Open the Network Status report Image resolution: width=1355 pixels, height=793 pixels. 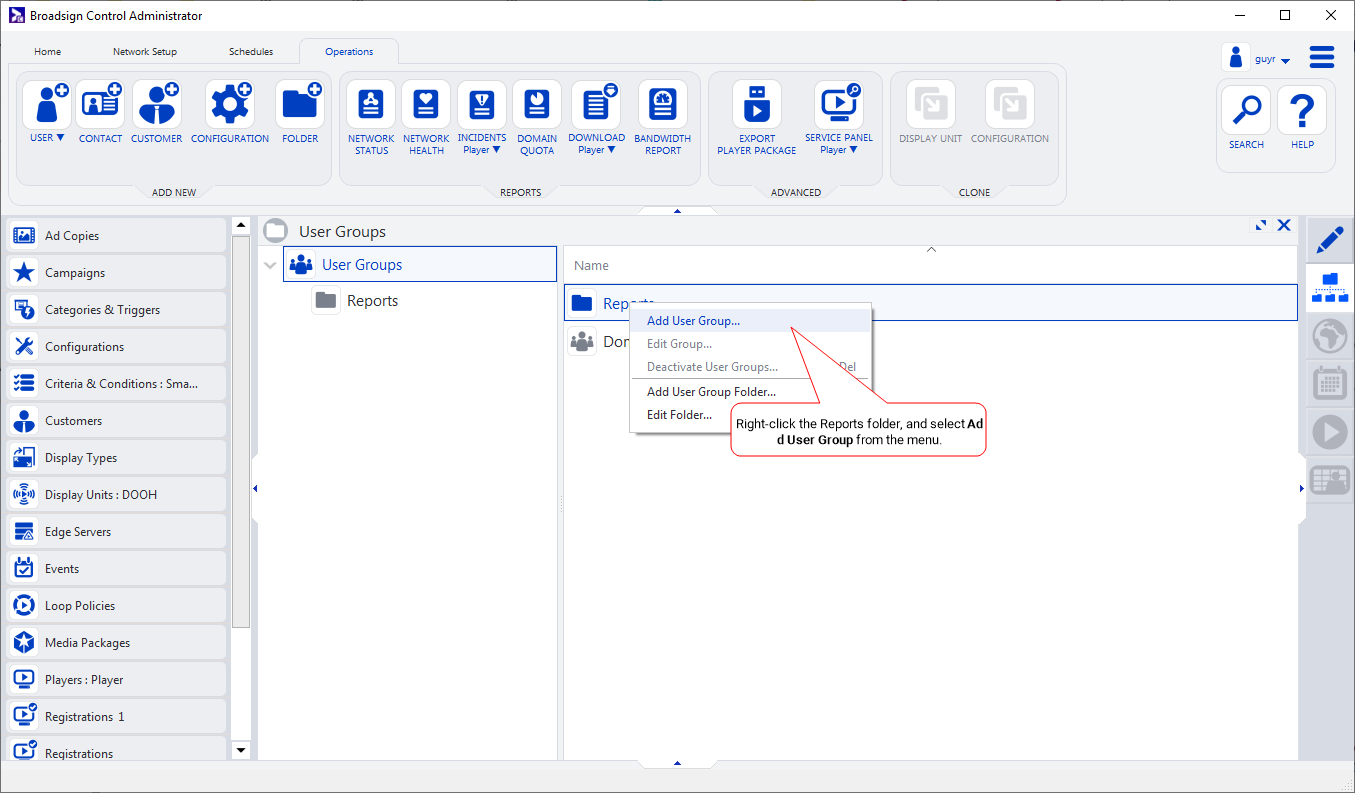point(371,105)
